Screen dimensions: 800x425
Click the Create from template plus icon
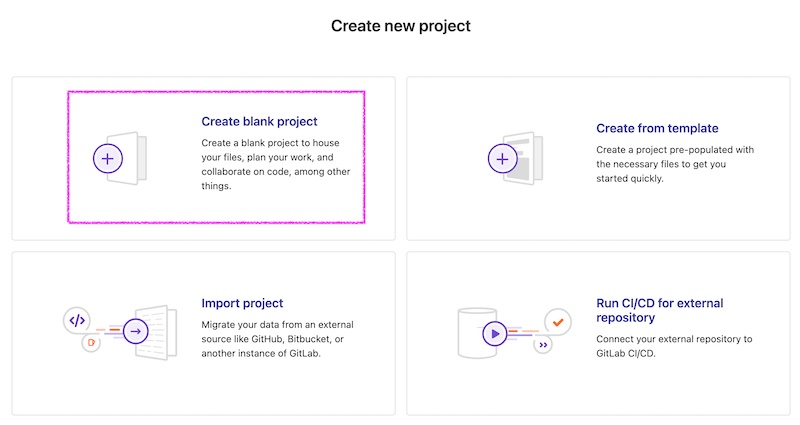(503, 159)
